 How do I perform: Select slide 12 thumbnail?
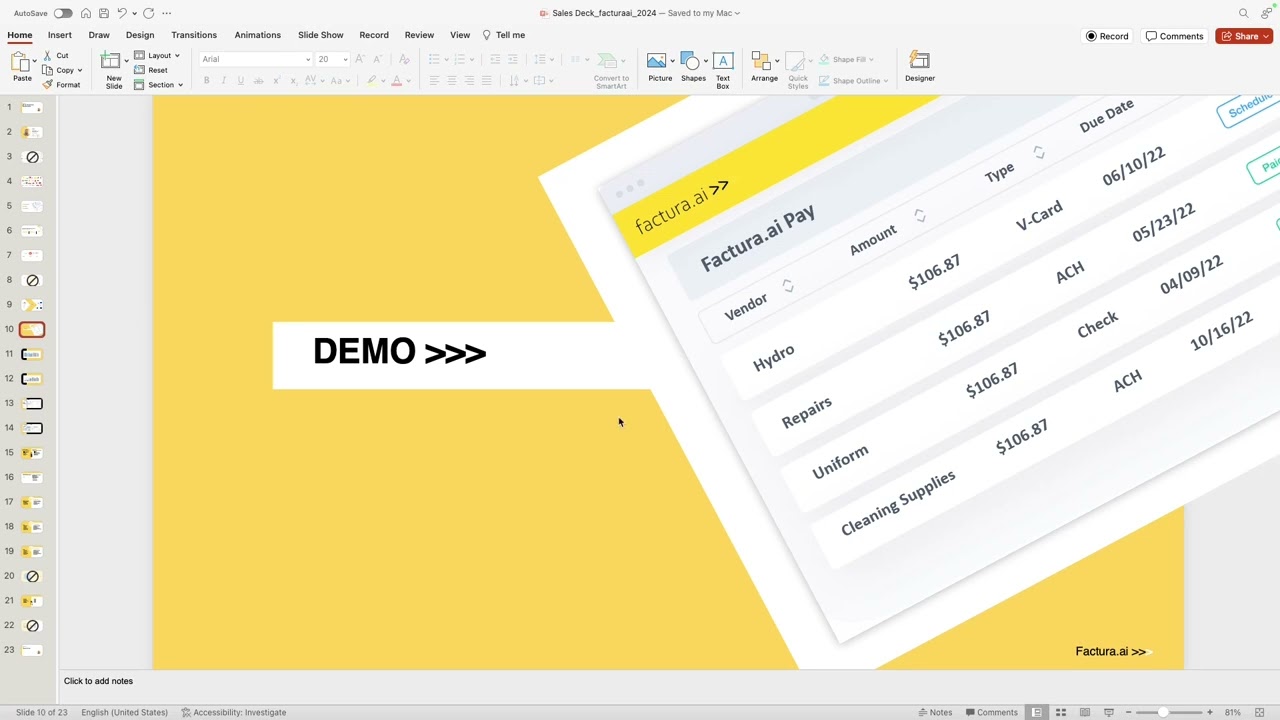tap(33, 379)
